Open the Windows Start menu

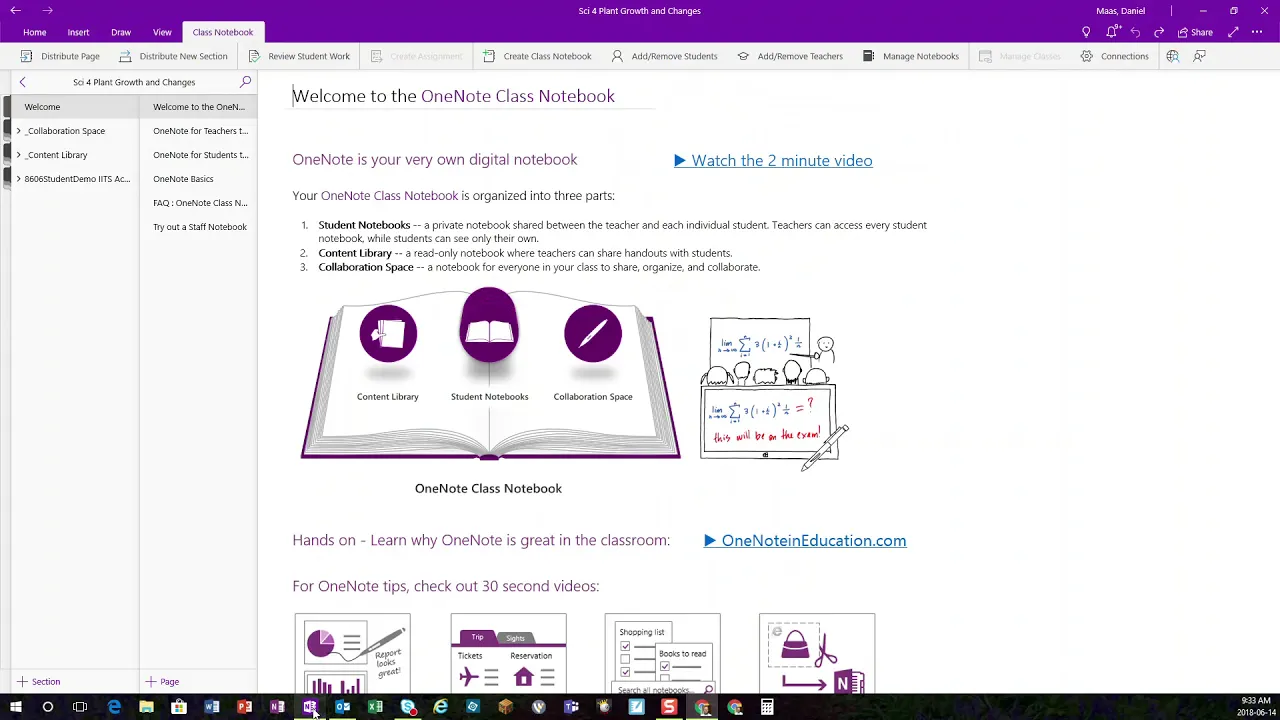tap(15, 707)
